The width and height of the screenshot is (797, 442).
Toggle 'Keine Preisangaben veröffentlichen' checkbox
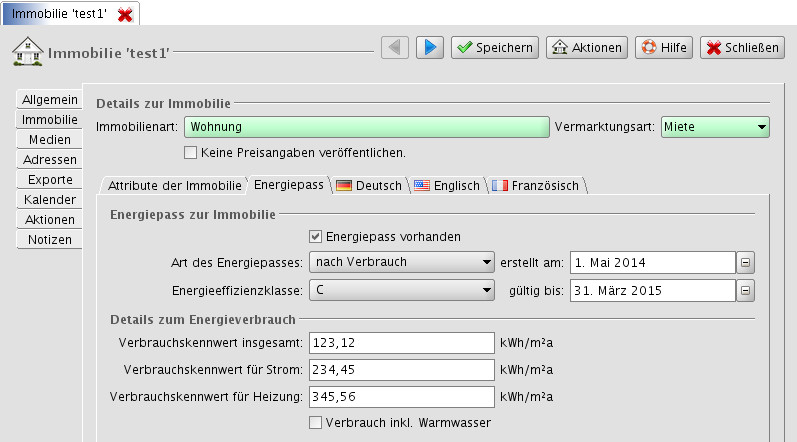tap(191, 153)
